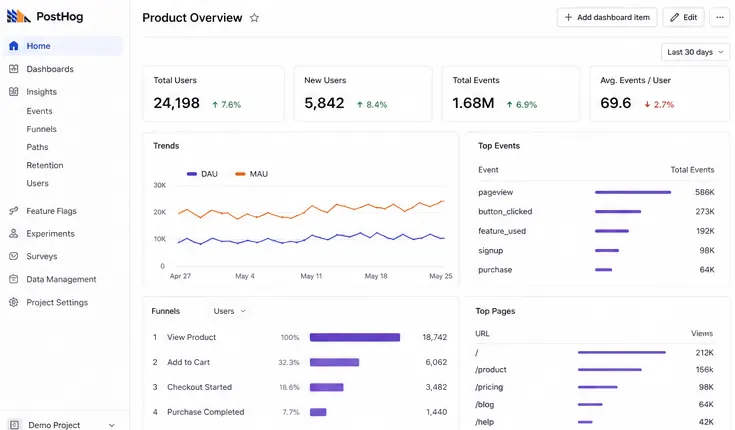The image size is (735, 430).
Task: Toggle the DAU legend swatch
Action: click(x=192, y=174)
